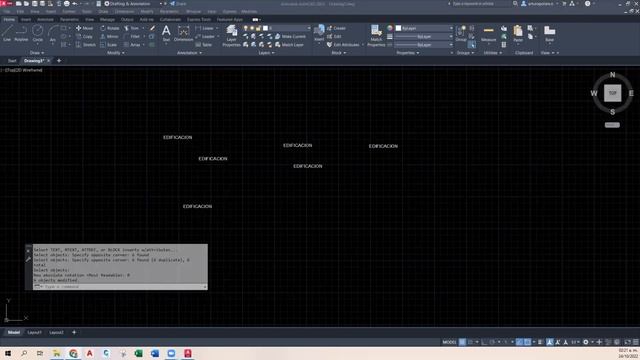Click the Base view tool

[x=549, y=34]
